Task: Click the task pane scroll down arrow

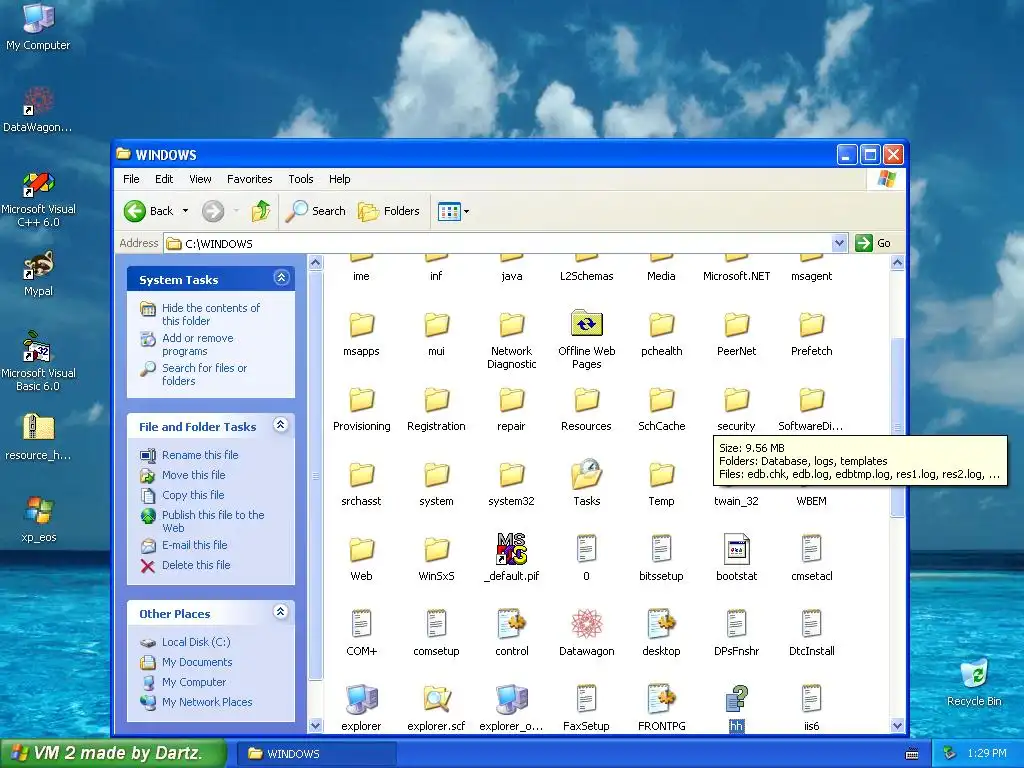Action: [315, 726]
